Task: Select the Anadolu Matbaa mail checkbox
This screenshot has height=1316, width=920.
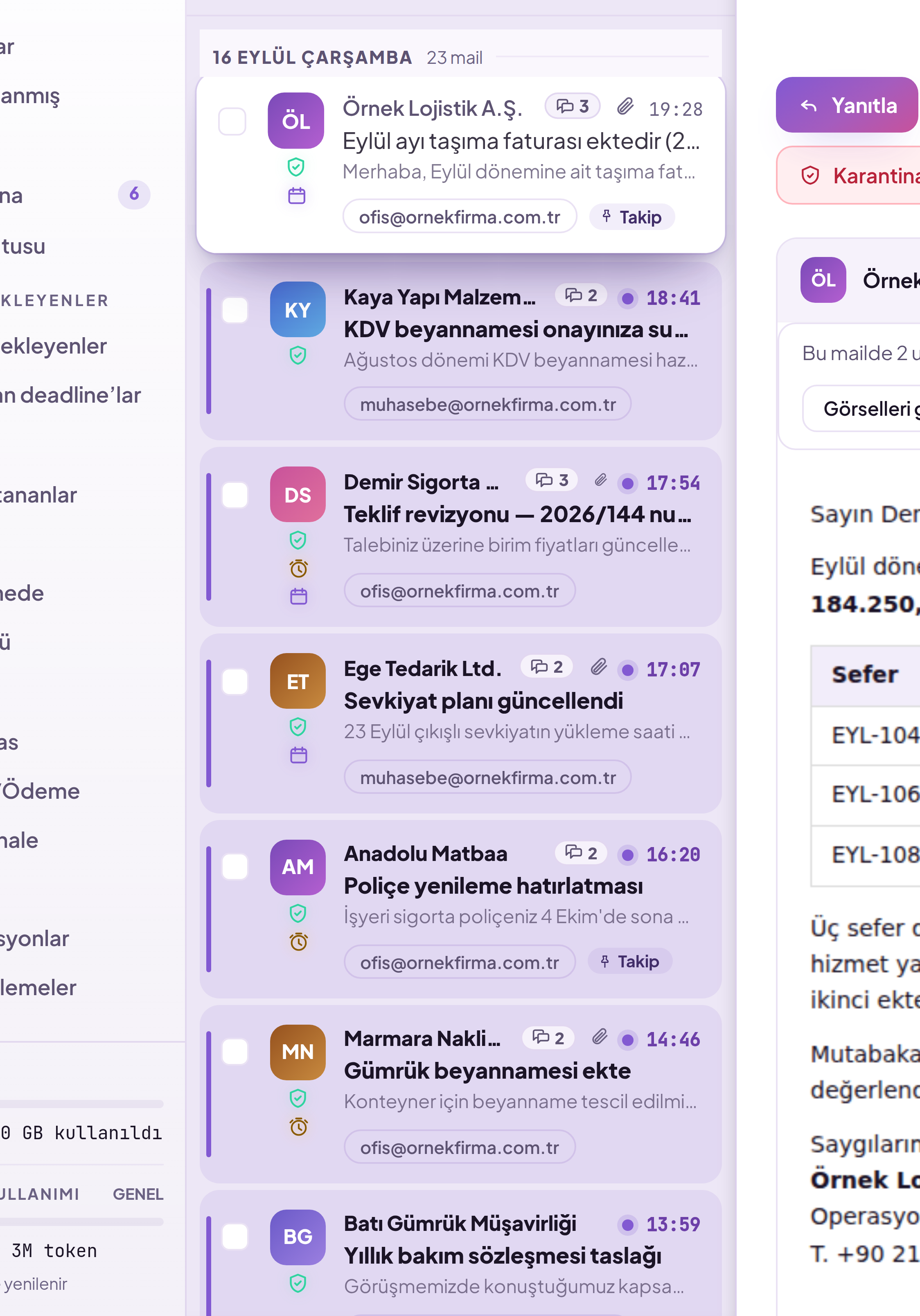Action: tap(235, 867)
